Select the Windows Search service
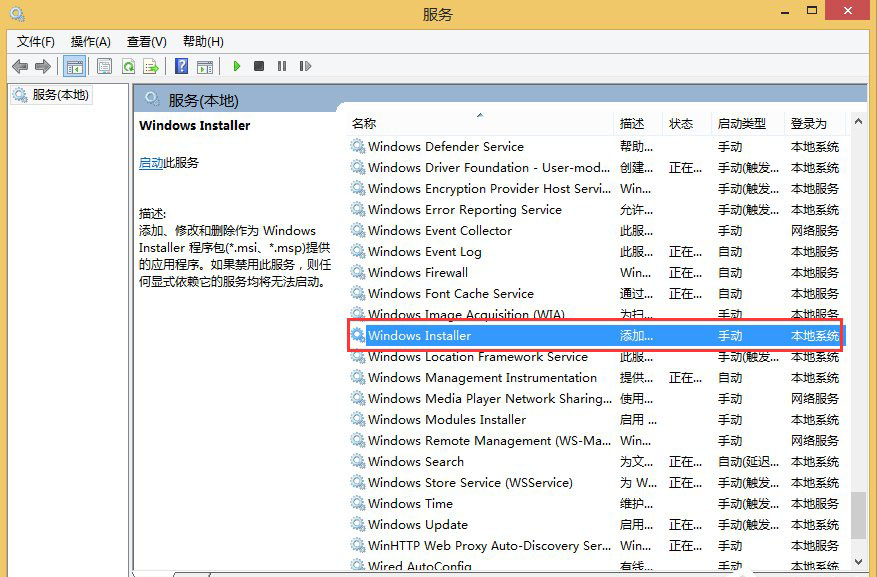 point(595,461)
